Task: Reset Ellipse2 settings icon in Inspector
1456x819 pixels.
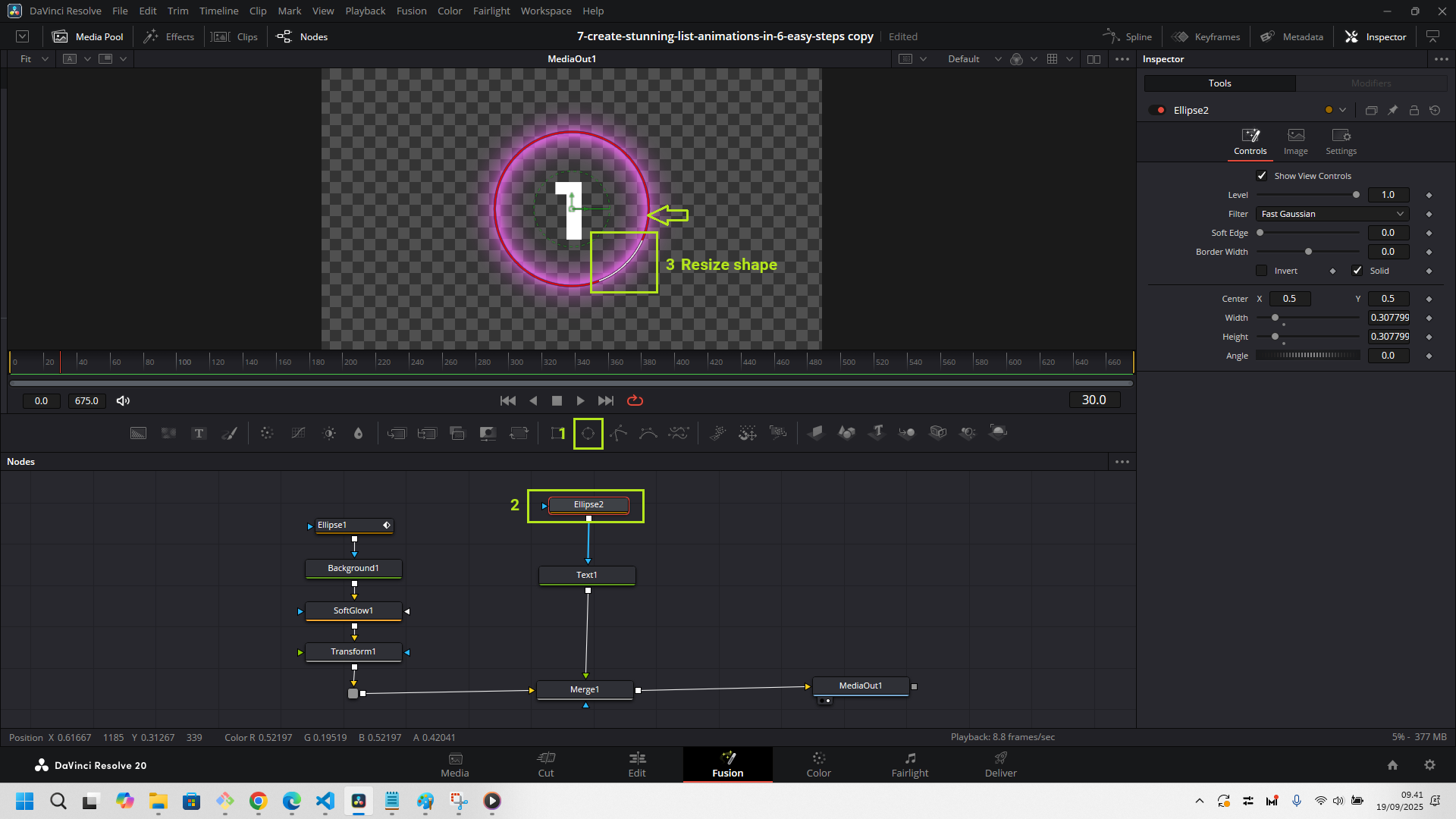Action: click(1435, 111)
